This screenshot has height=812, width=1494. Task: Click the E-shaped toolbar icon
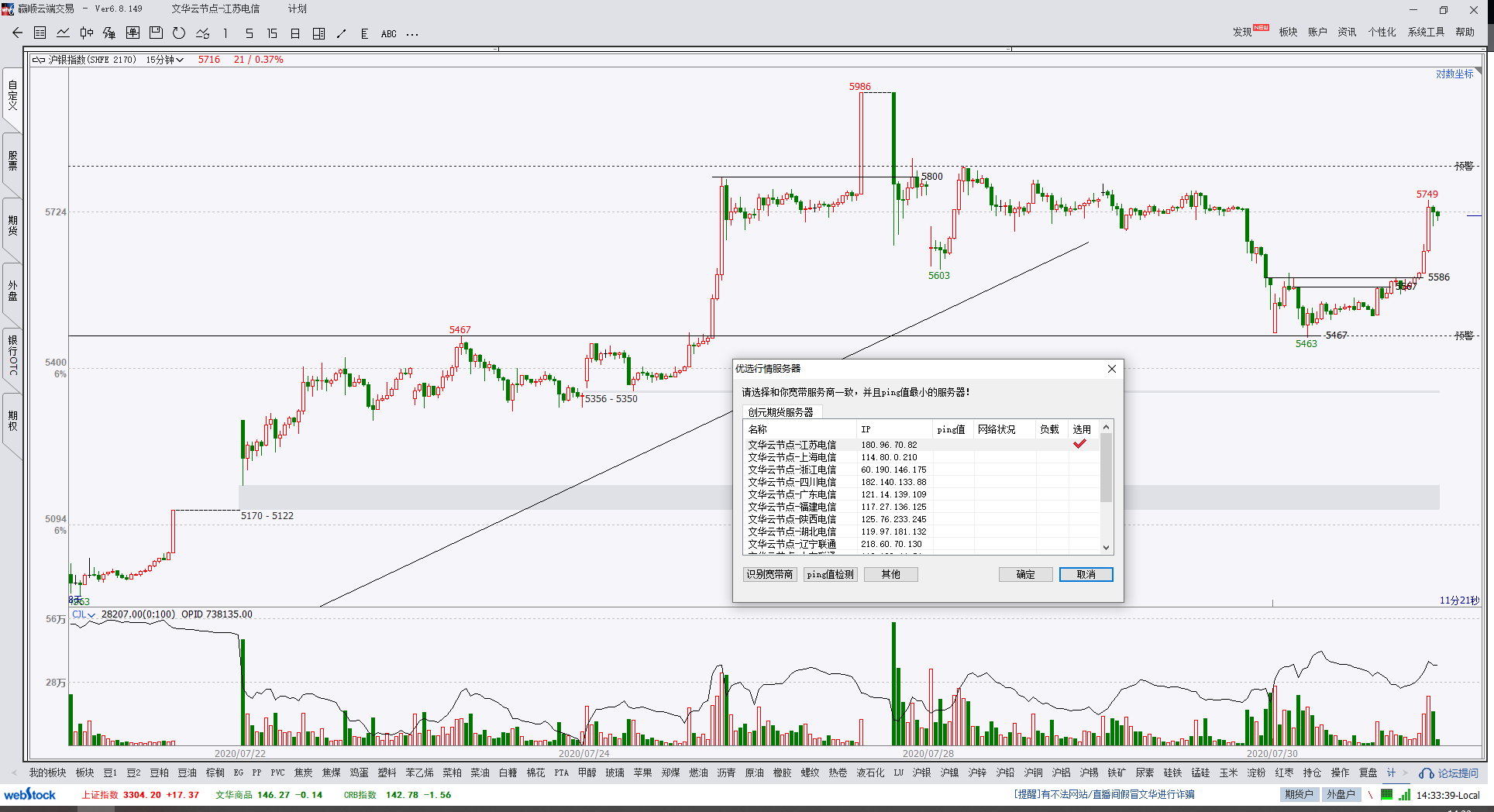[364, 33]
